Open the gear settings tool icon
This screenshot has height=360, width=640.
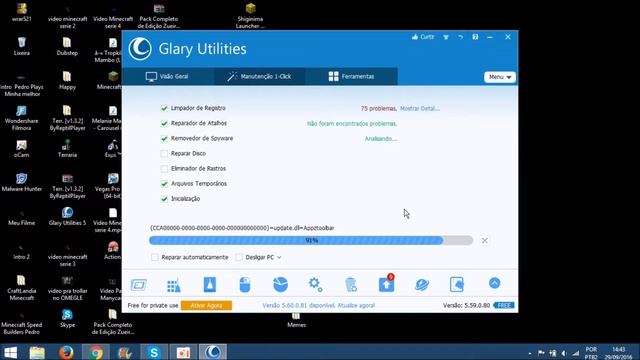[x=316, y=284]
